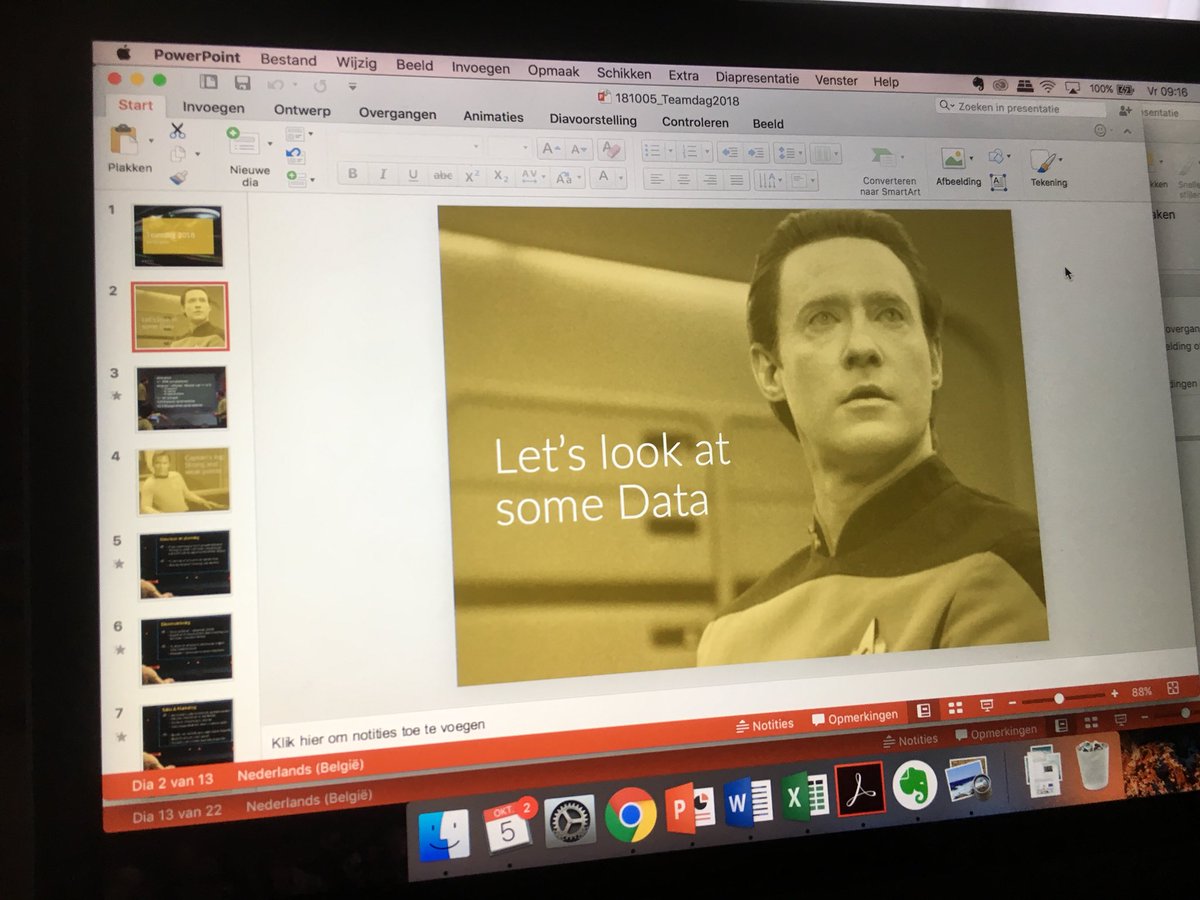
Task: Click the fit slide to window icon
Action: [x=1173, y=688]
